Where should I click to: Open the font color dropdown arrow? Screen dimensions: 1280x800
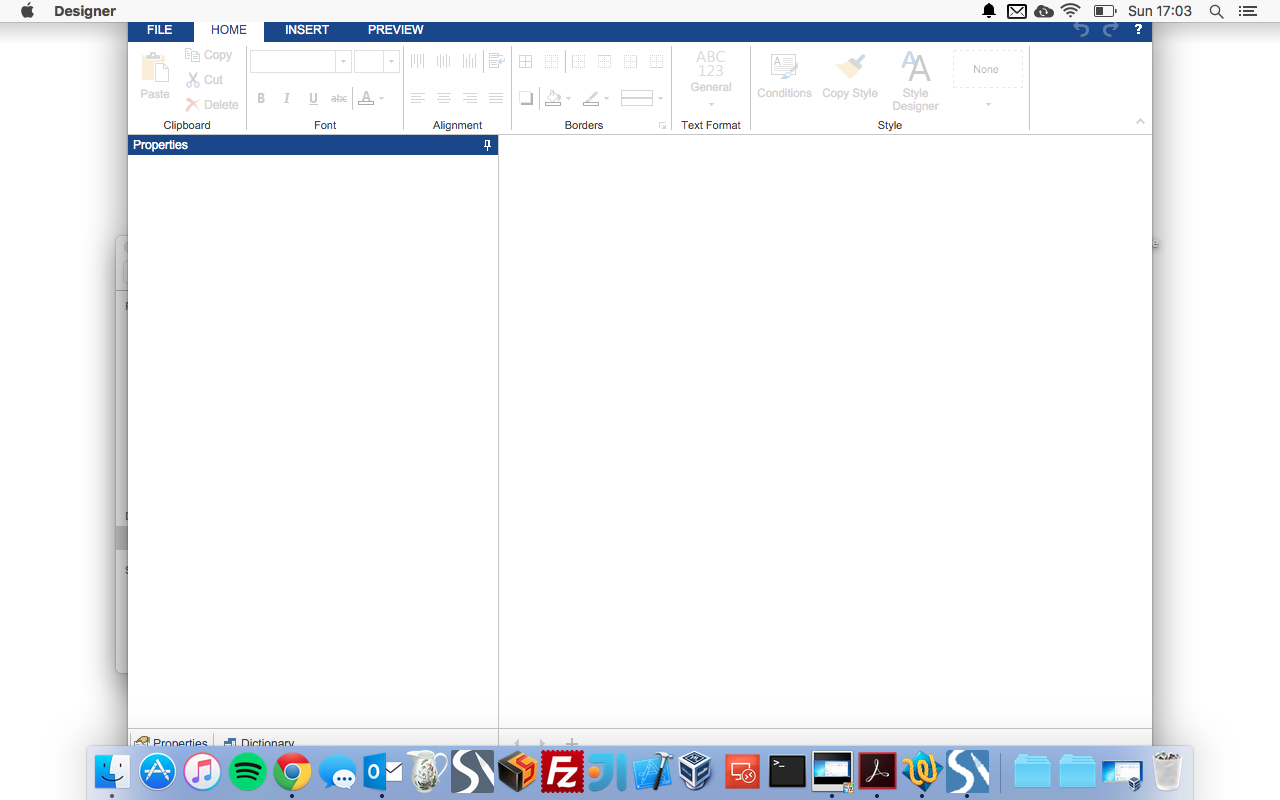point(382,99)
